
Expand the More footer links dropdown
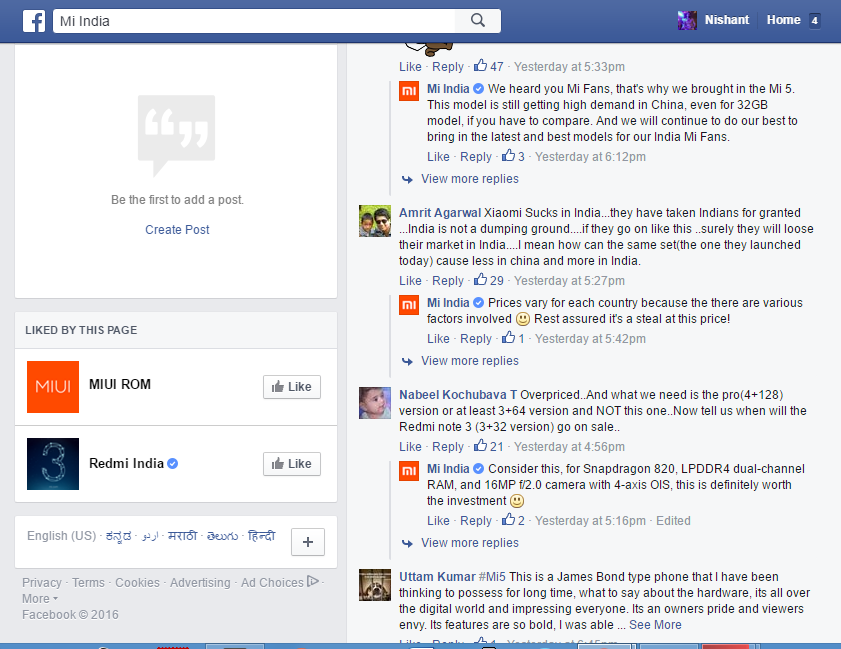(x=39, y=598)
